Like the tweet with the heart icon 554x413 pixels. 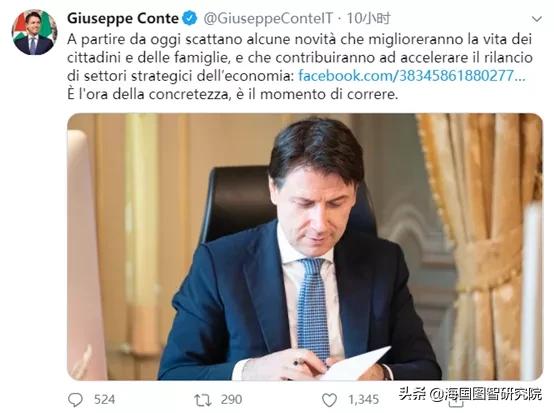click(x=329, y=400)
